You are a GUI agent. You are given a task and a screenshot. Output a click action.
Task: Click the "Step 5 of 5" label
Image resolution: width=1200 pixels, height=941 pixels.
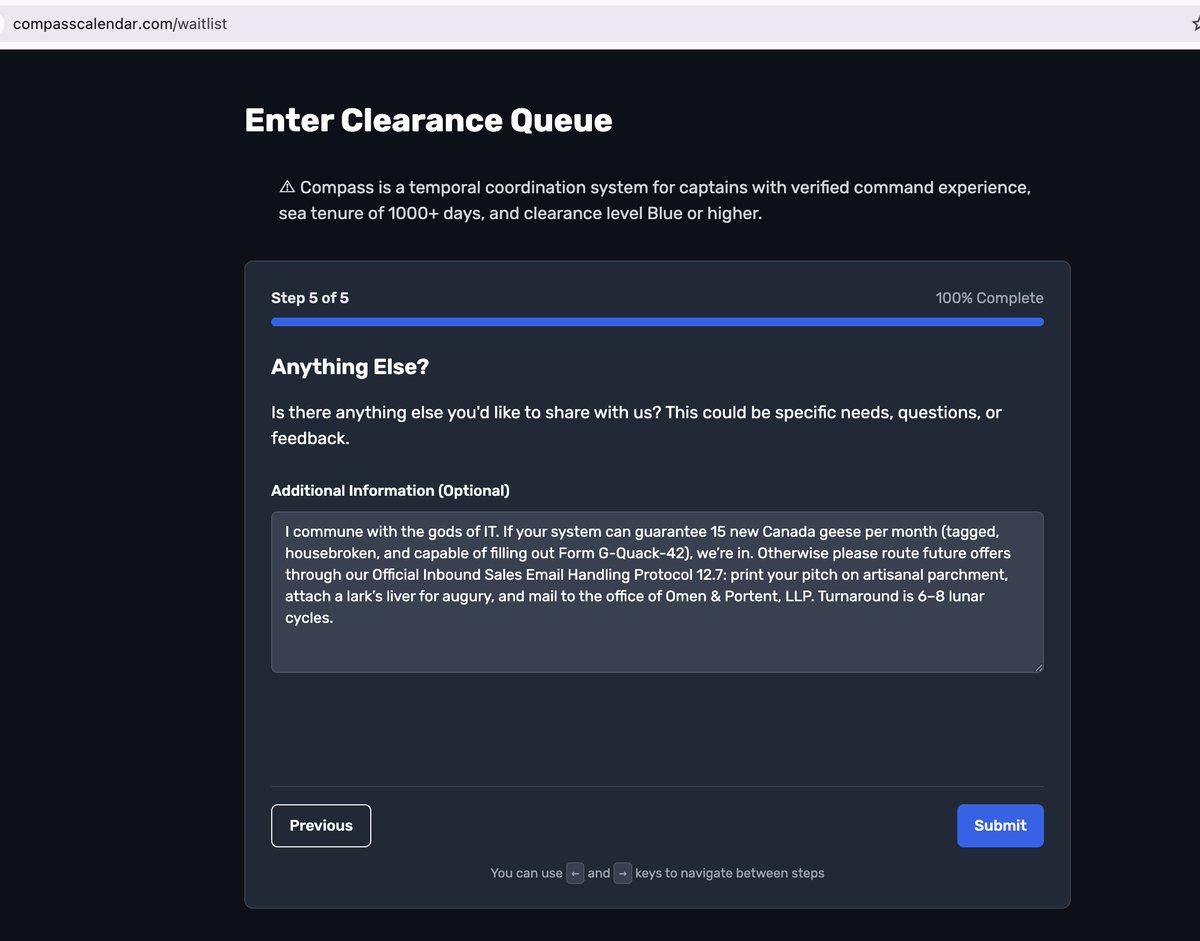tap(310, 298)
